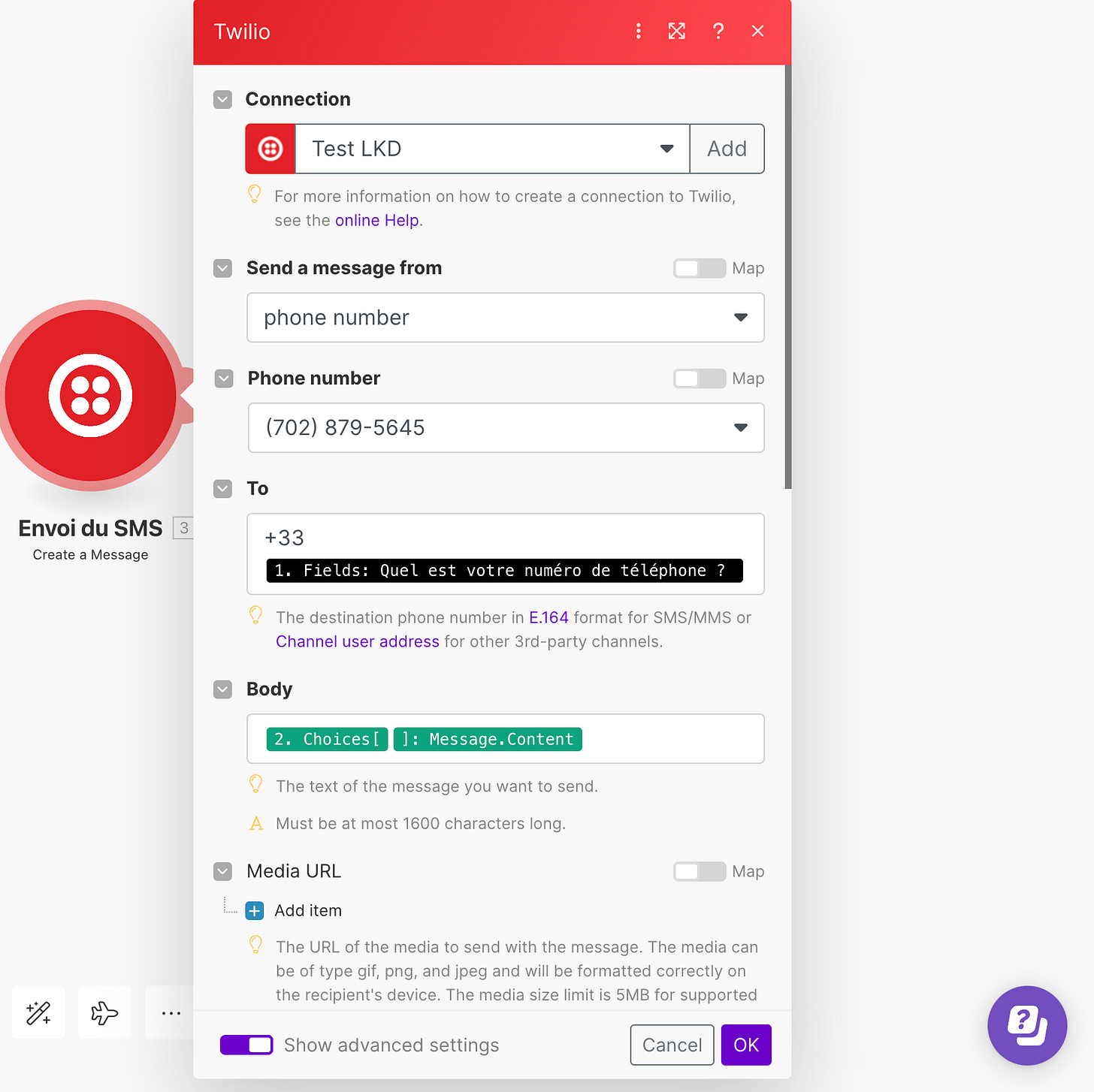
Task: Collapse the To section chevron
Action: coord(222,489)
